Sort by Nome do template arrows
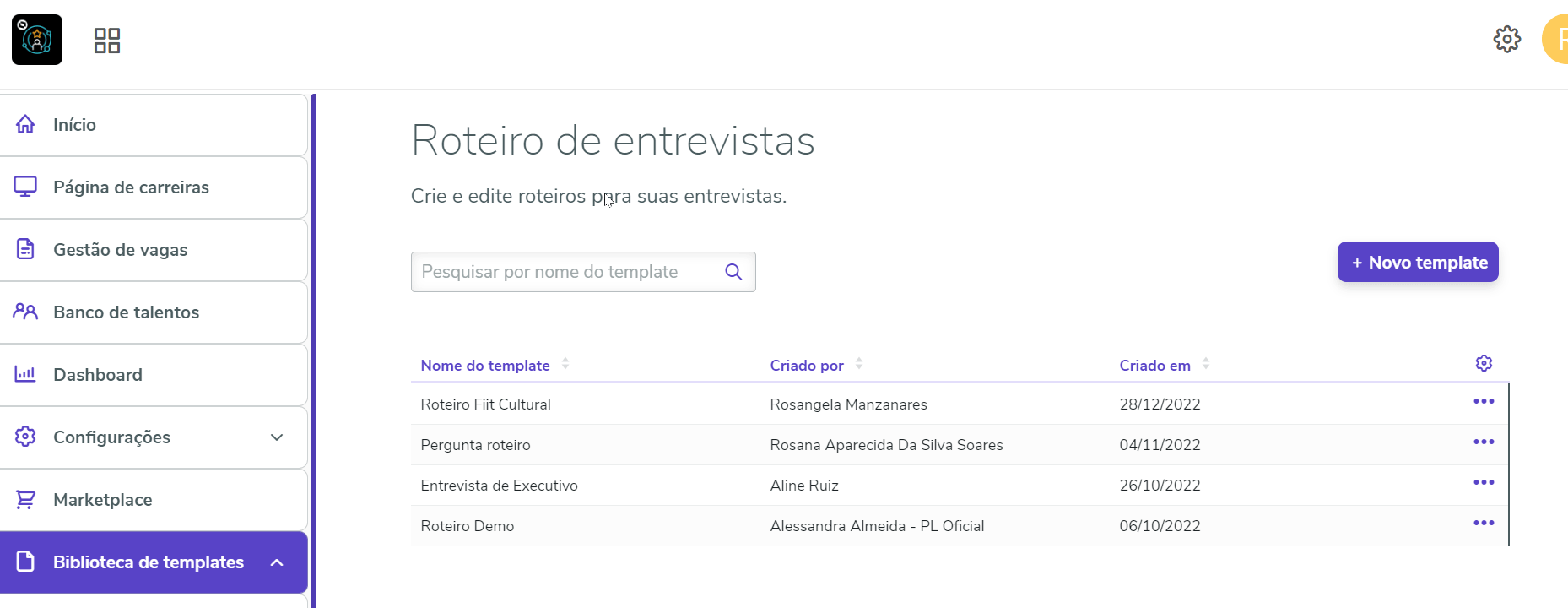1568x608 pixels. tap(565, 364)
